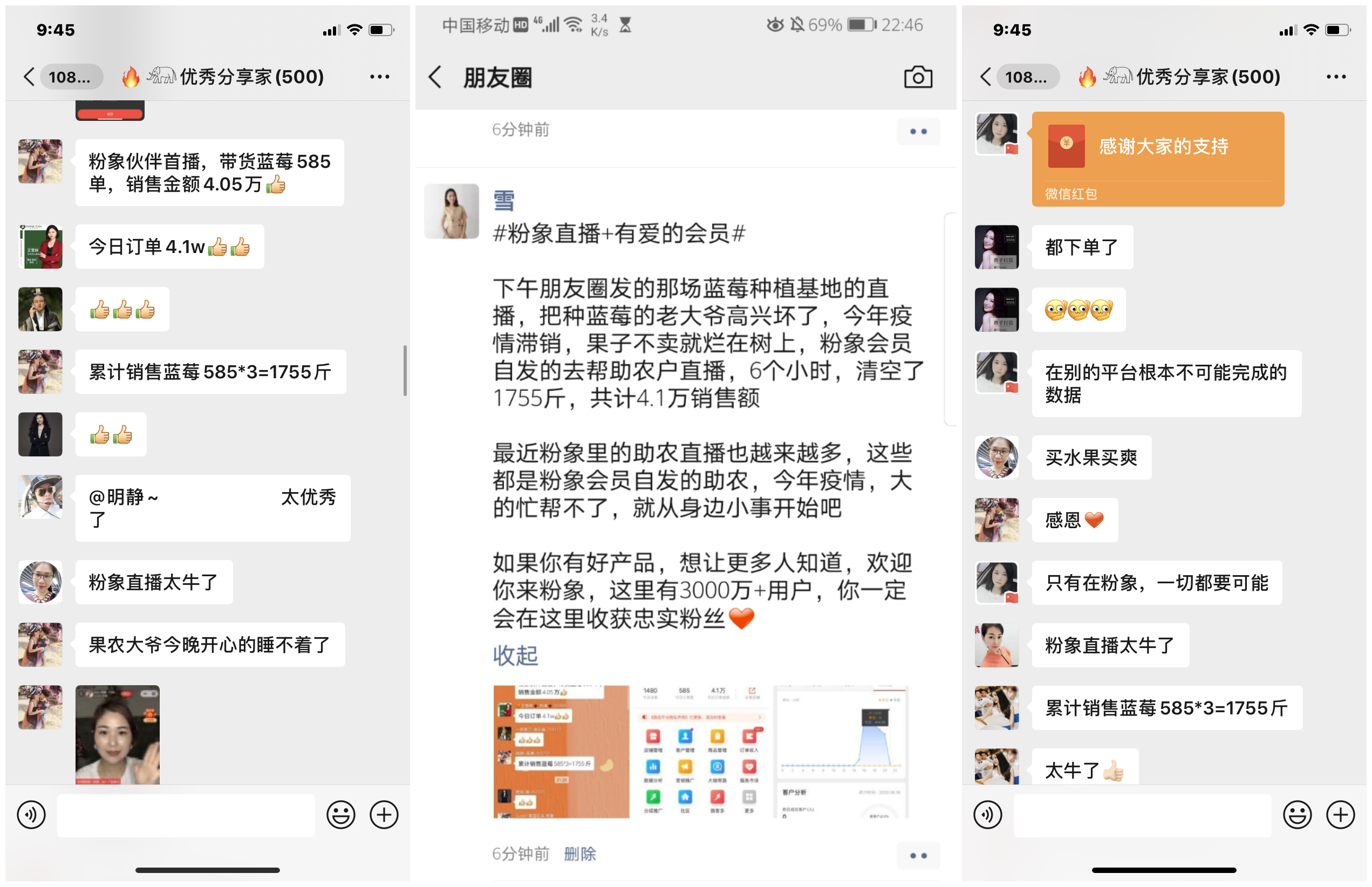The width and height of the screenshot is (1372, 887).
Task: Open avatar beside 买水果买爽 message
Action: coord(996,458)
